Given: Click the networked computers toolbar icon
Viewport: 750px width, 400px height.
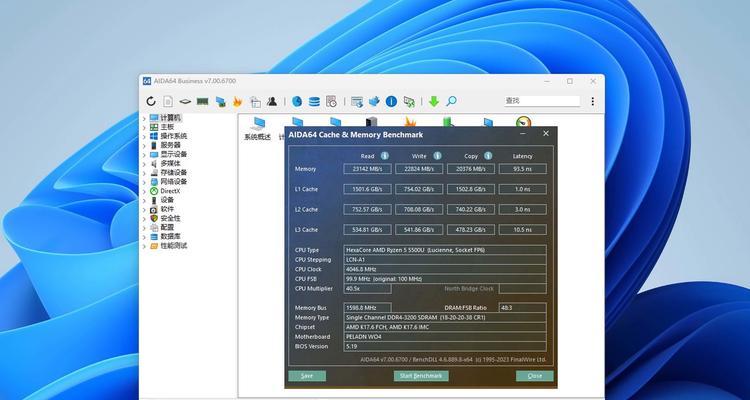Looking at the screenshot, I should [x=221, y=101].
